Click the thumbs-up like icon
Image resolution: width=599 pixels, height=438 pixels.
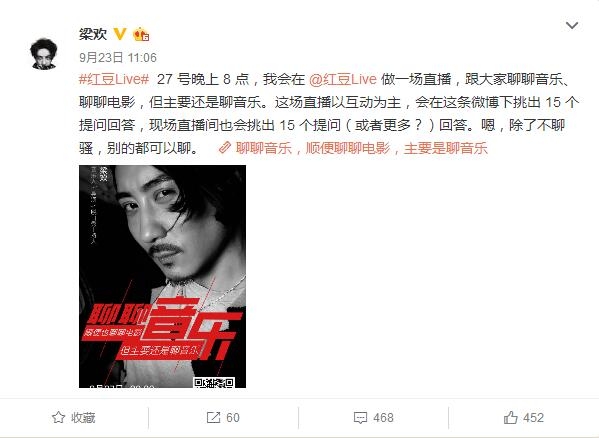[x=510, y=417]
